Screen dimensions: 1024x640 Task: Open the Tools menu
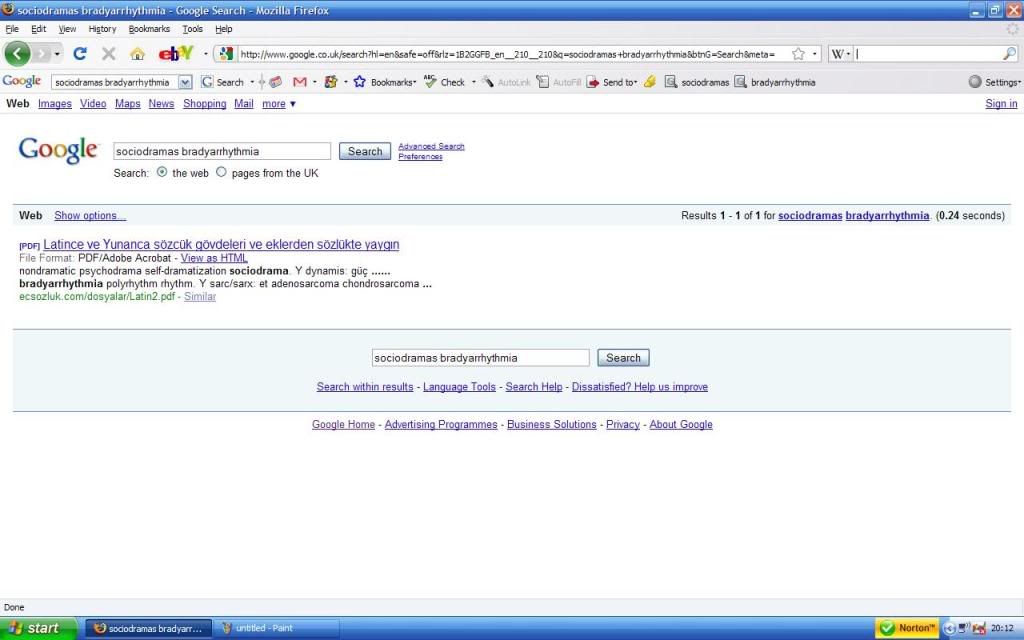coord(192,29)
